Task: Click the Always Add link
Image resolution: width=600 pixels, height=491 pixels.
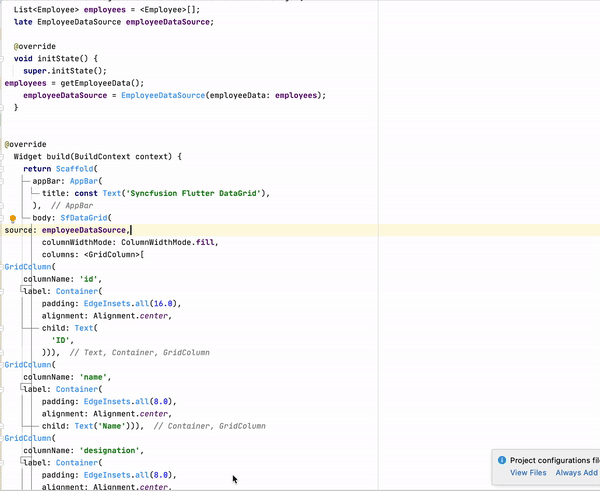Action: click(x=577, y=473)
